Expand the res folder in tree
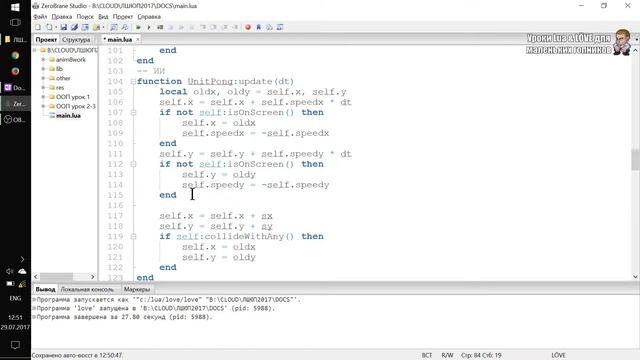 click(43, 88)
